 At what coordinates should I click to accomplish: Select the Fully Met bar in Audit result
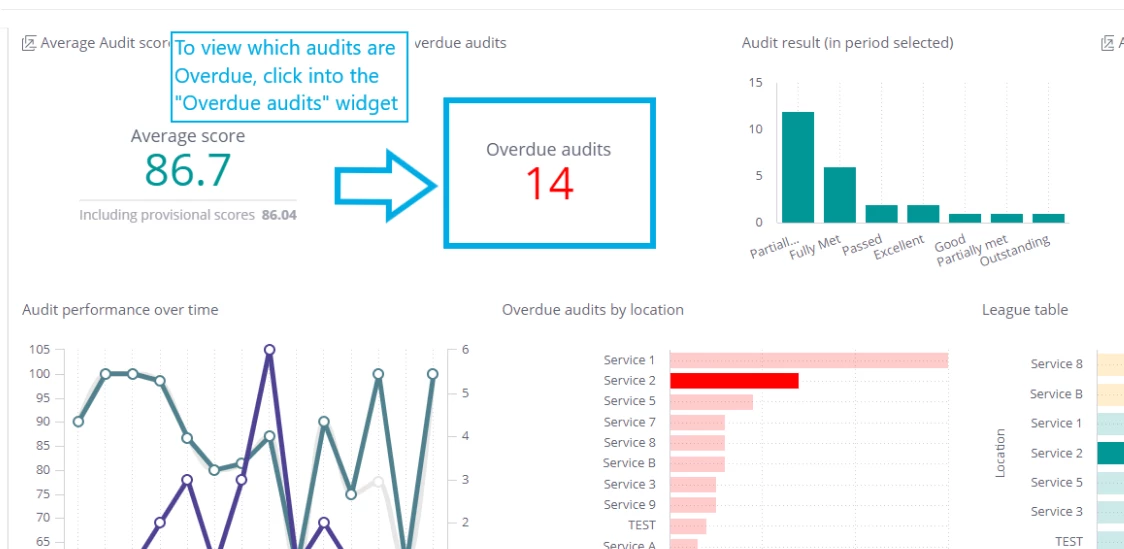point(839,195)
